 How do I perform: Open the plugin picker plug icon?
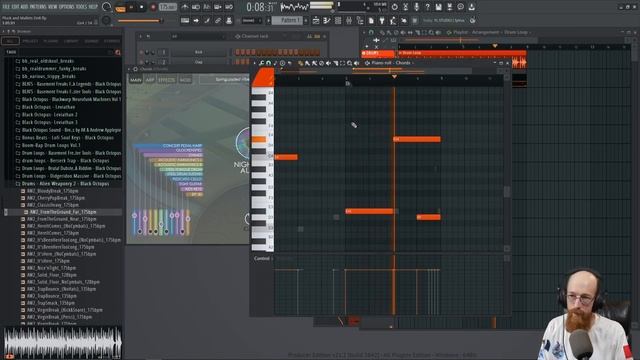point(382,20)
